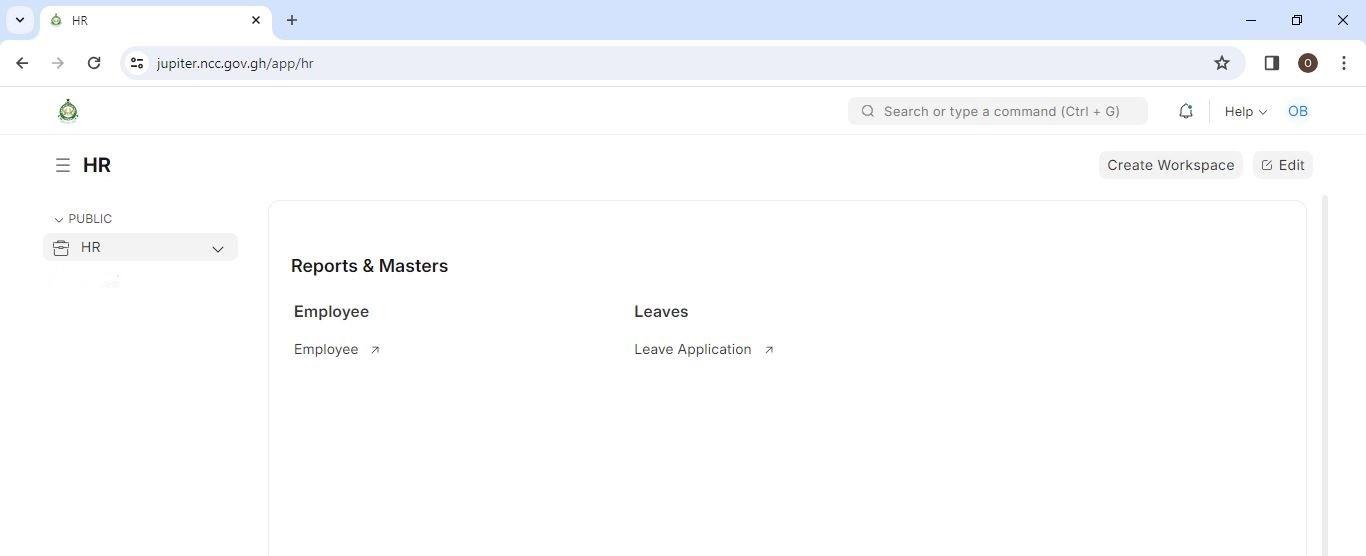Screen dimensions: 1366x556
Task: Click the Create Workspace button
Action: (1170, 165)
